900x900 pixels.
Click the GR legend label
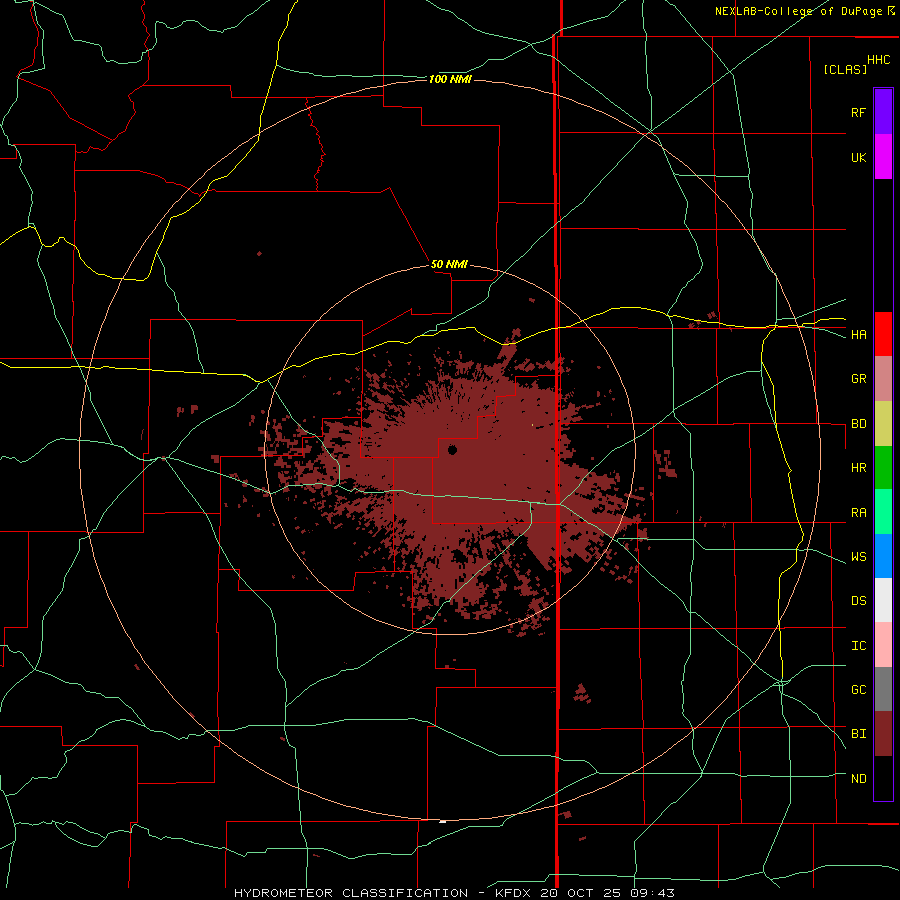point(858,379)
